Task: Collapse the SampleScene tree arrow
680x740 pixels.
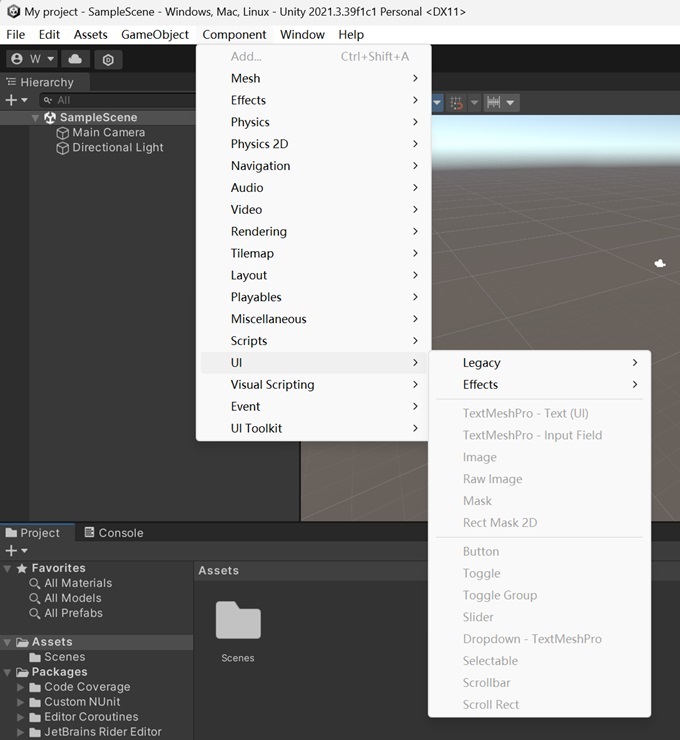Action: point(35,118)
